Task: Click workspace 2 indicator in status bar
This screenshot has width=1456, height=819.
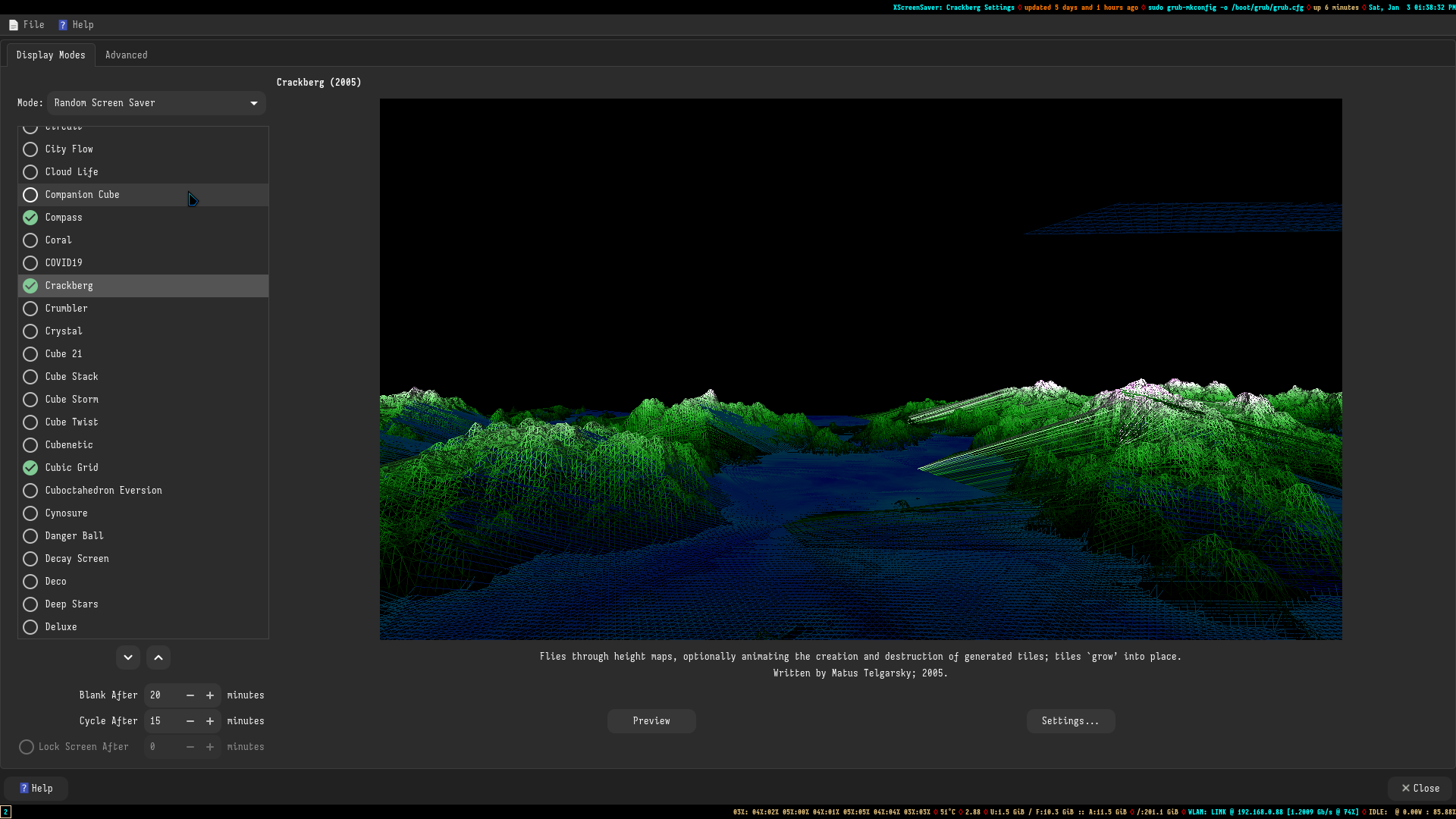Action: 6,811
